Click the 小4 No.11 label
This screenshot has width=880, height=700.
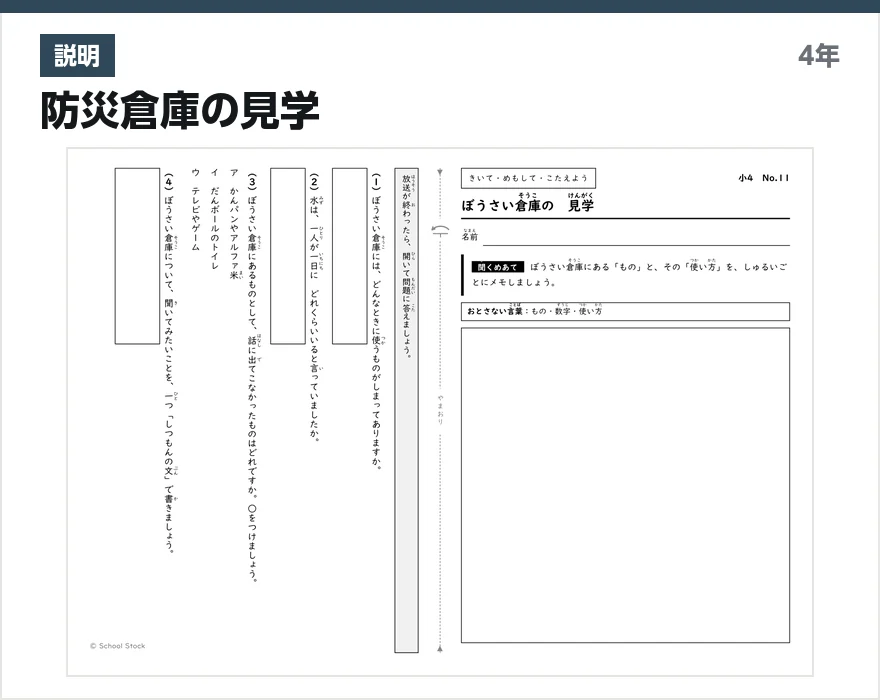[763, 178]
